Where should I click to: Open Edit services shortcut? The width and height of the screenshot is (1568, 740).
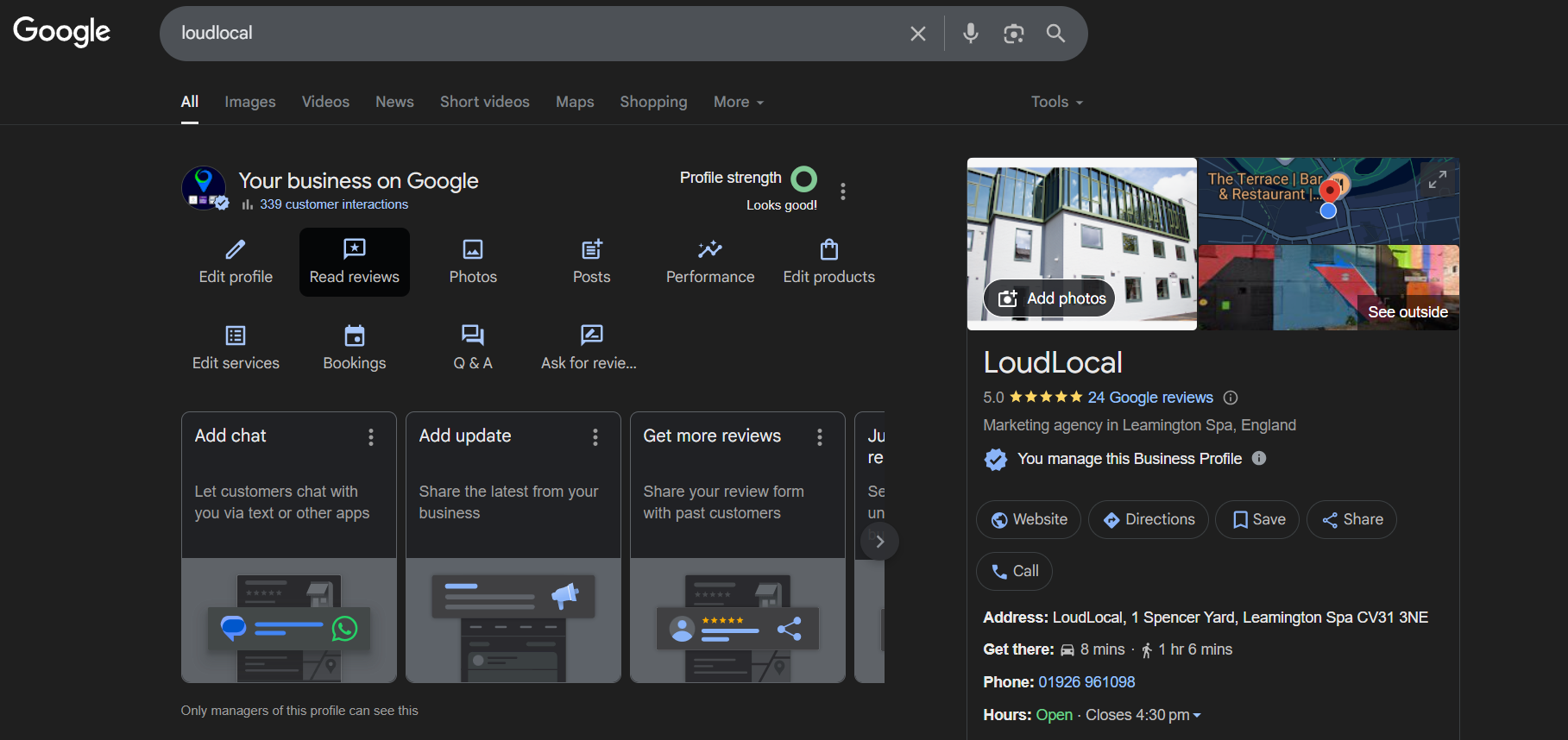[x=236, y=348]
